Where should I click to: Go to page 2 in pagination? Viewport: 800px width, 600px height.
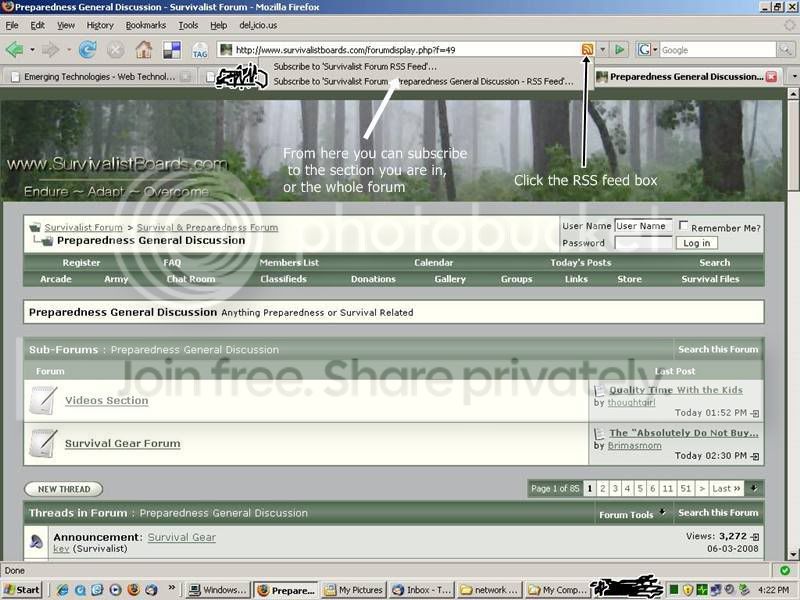point(603,488)
